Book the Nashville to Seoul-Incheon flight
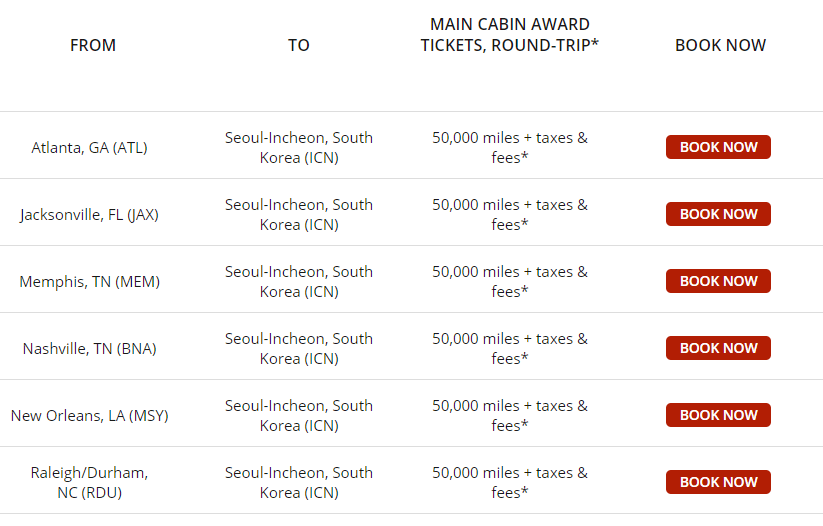The width and height of the screenshot is (823, 526). point(718,348)
